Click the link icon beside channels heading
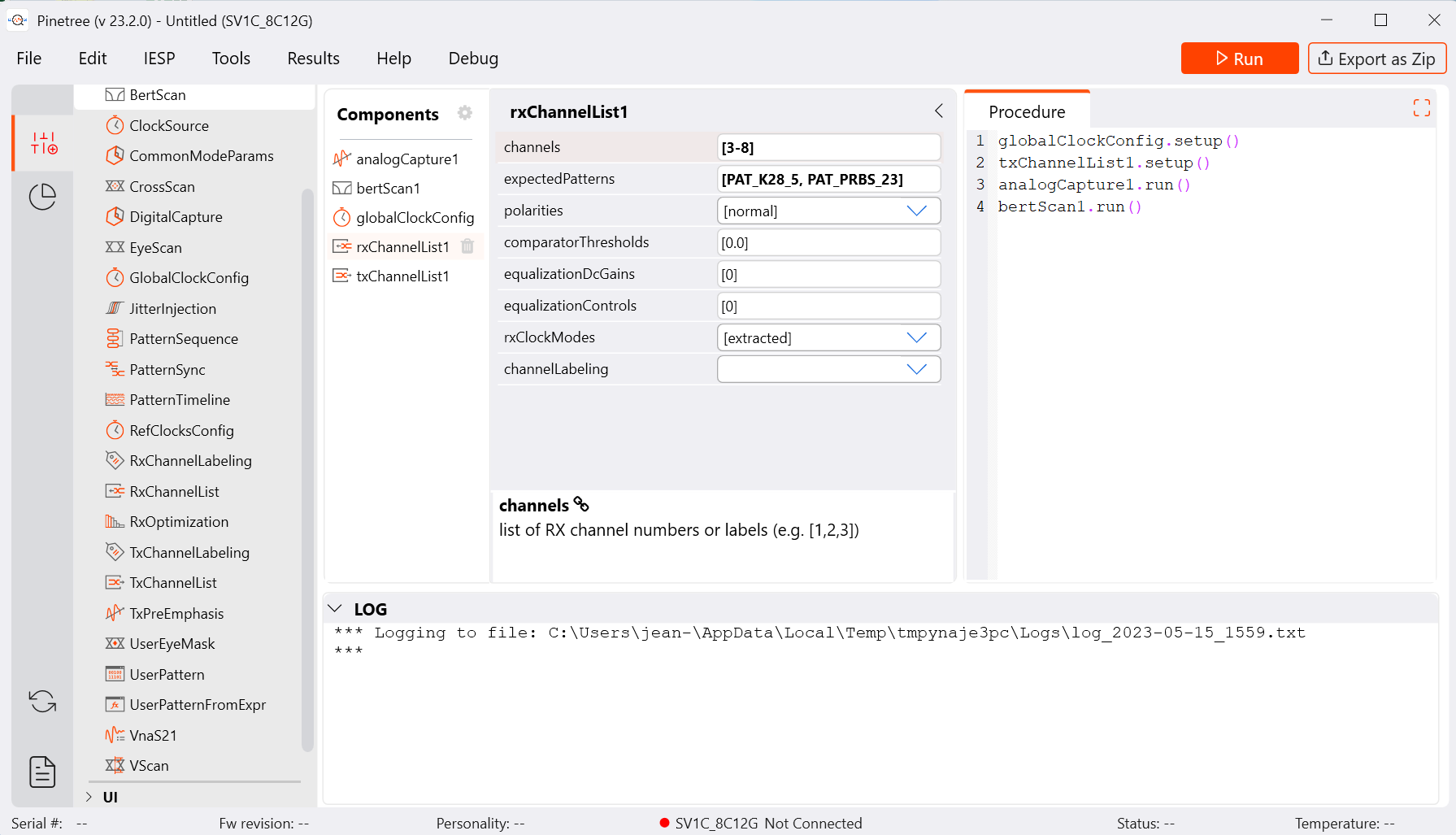The image size is (1456, 835). click(581, 505)
